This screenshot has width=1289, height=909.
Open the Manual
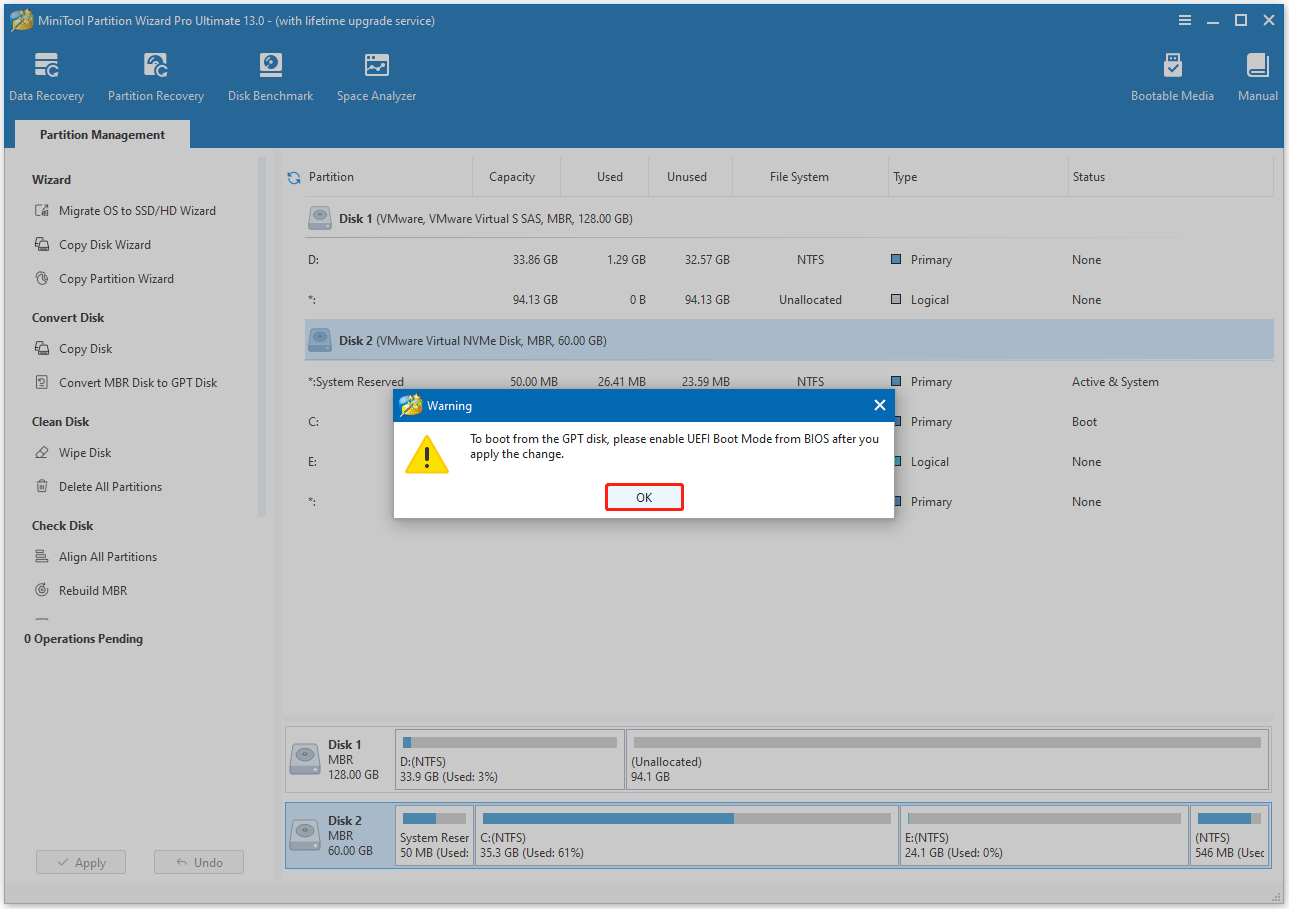[x=1256, y=75]
